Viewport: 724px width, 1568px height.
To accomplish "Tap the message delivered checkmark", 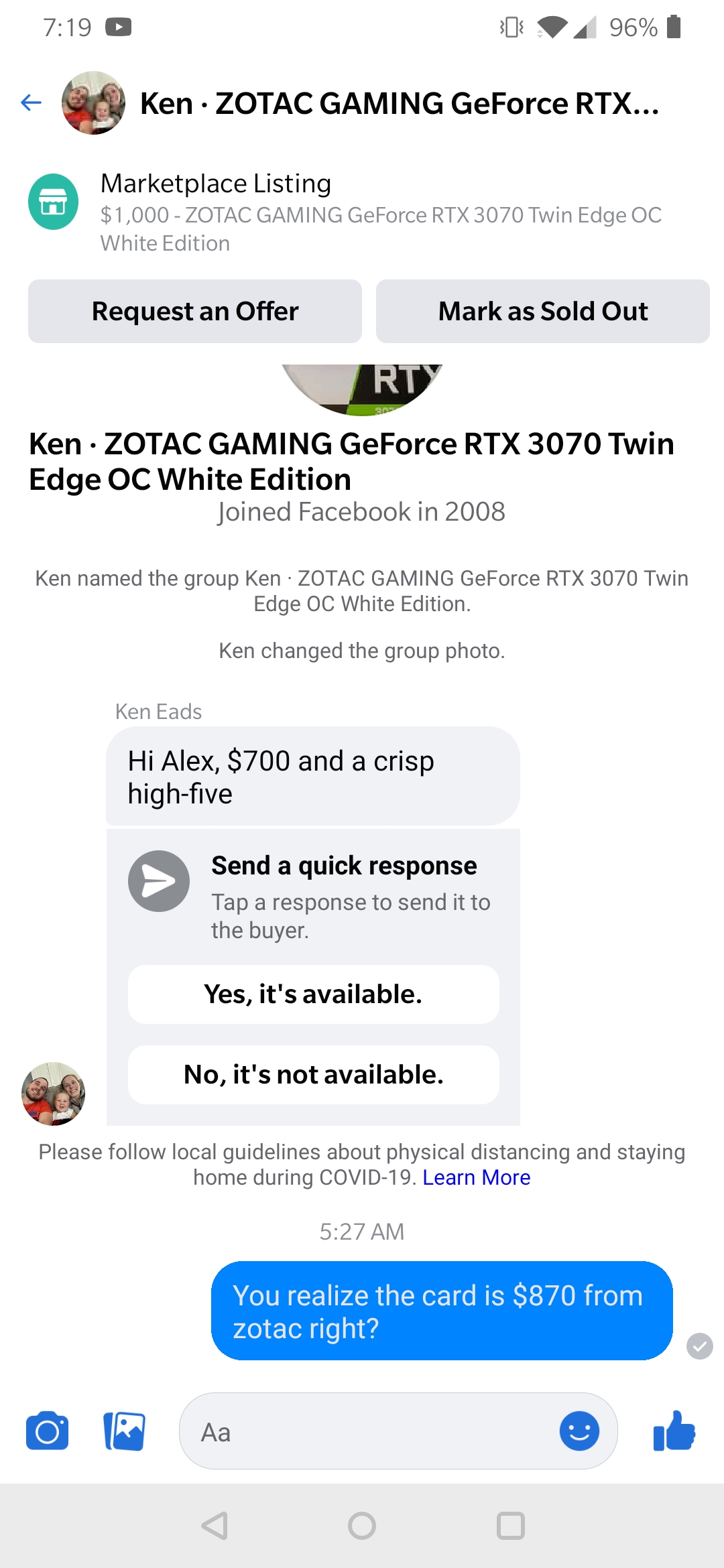I will coord(700,1346).
